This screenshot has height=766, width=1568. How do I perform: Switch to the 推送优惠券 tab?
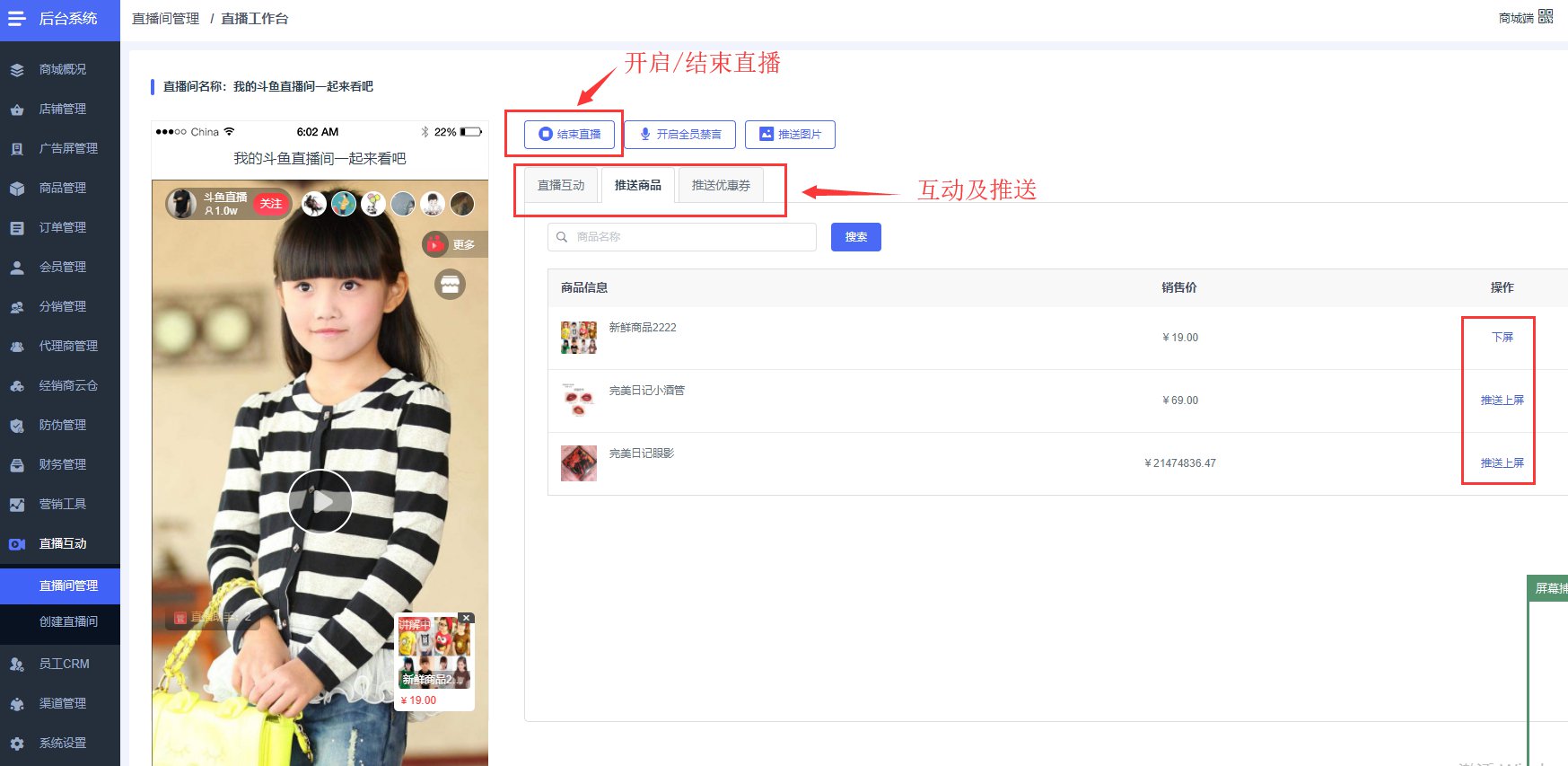point(721,185)
